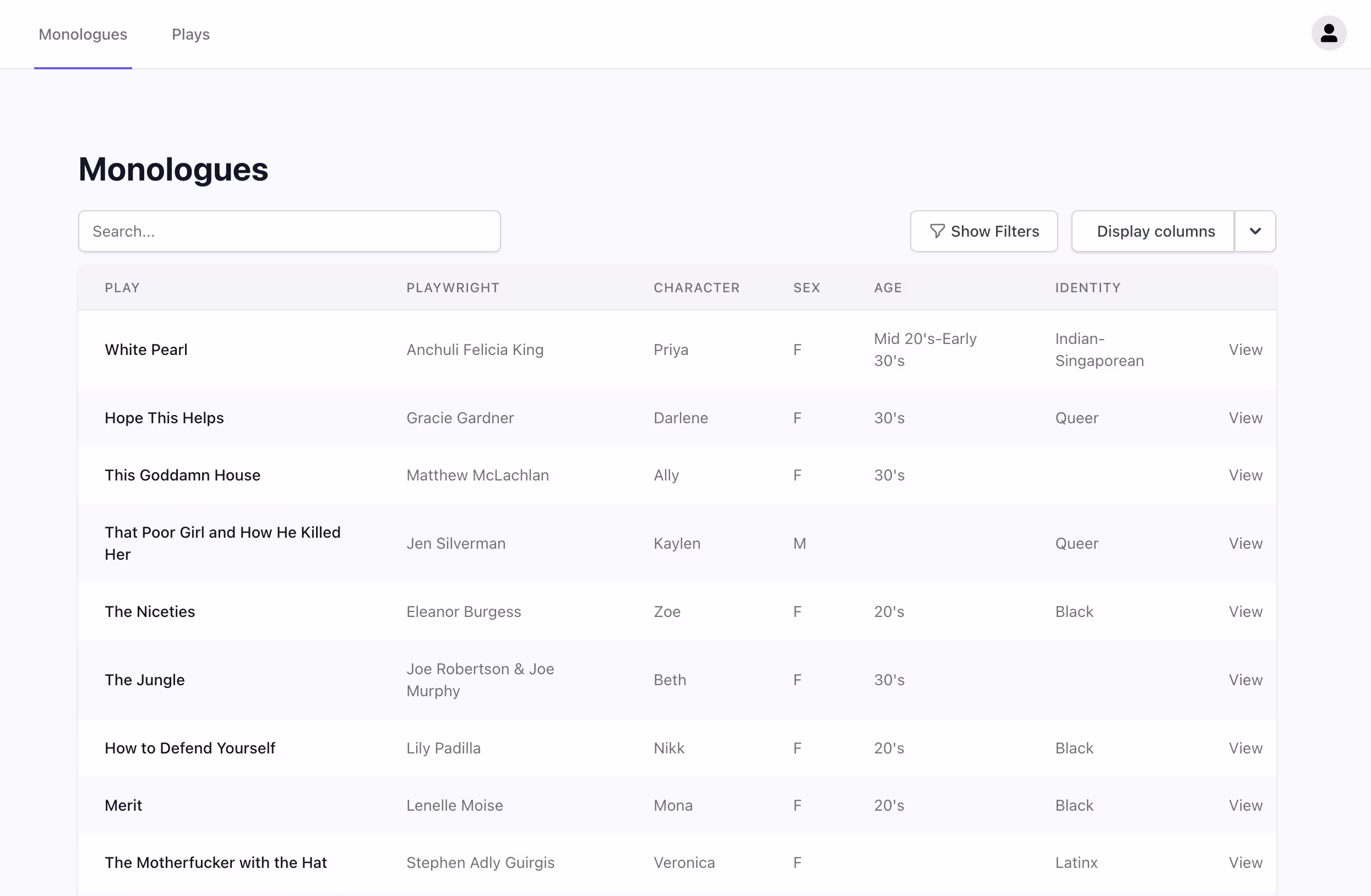
Task: View the Hope This Helps monologue
Action: click(1245, 418)
